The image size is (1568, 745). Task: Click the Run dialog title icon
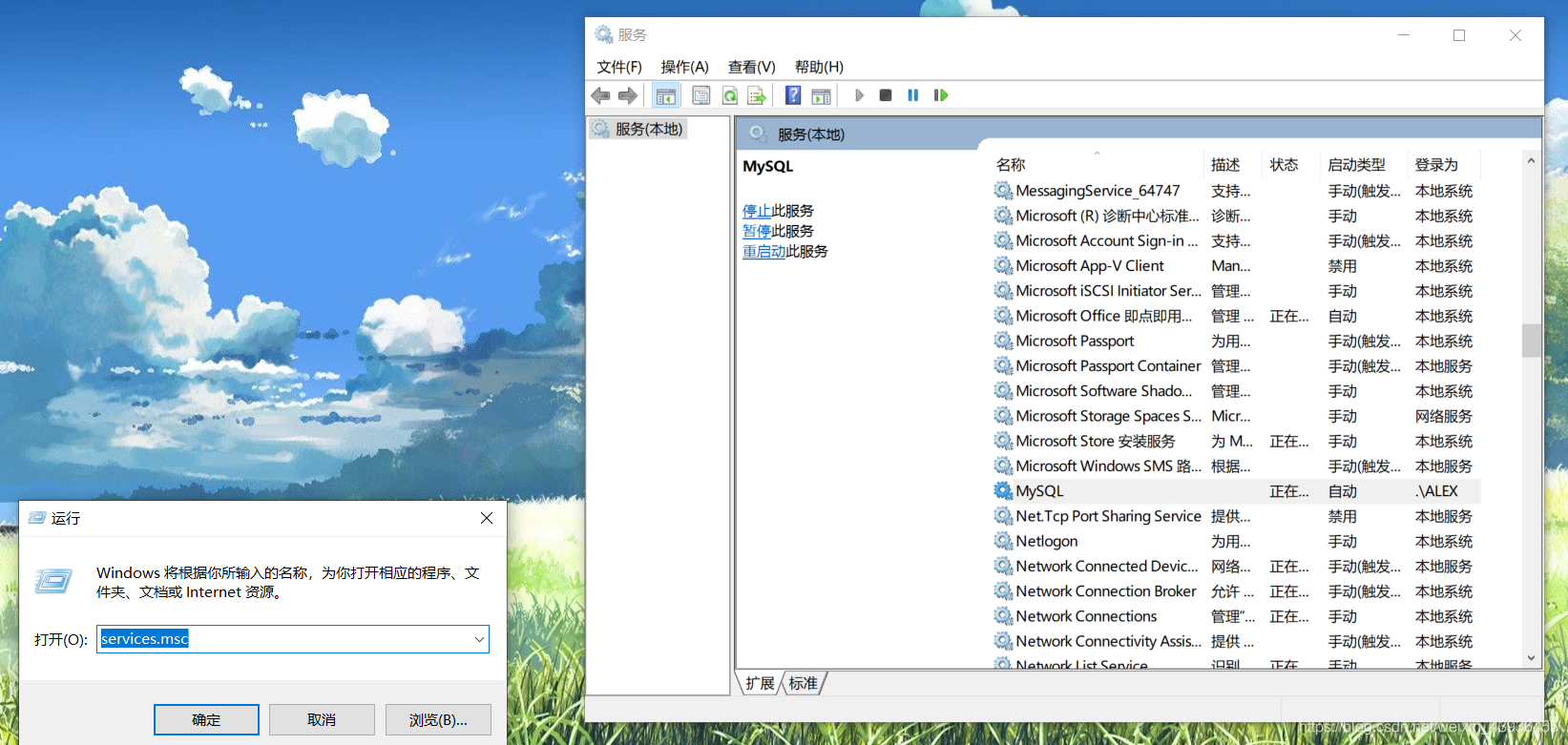tap(37, 518)
